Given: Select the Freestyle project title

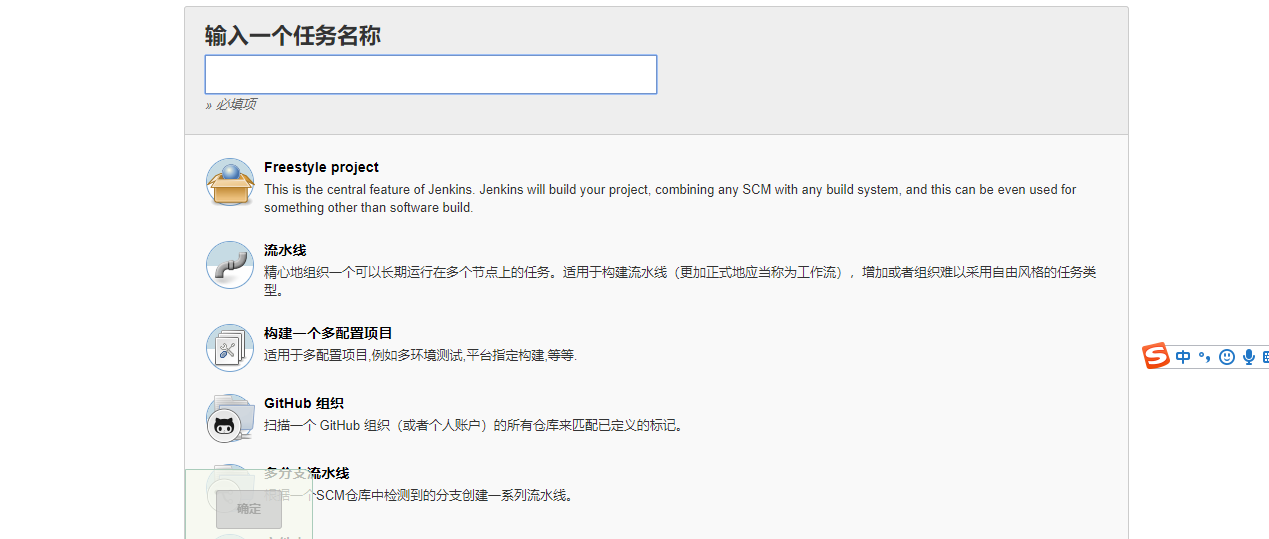Looking at the screenshot, I should point(321,167).
